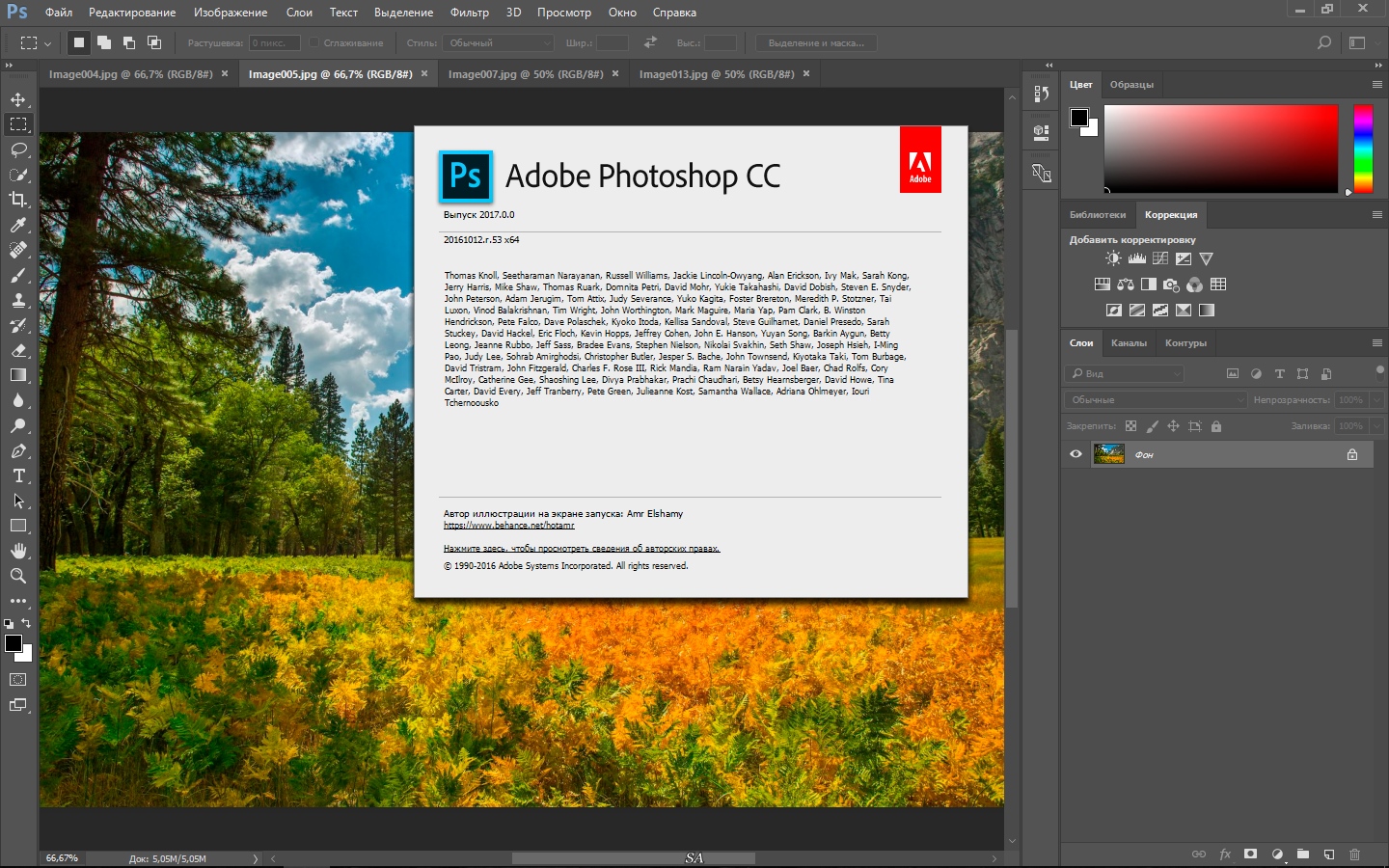Add a Photo Filter adjustment
1389x868 pixels.
click(1172, 285)
